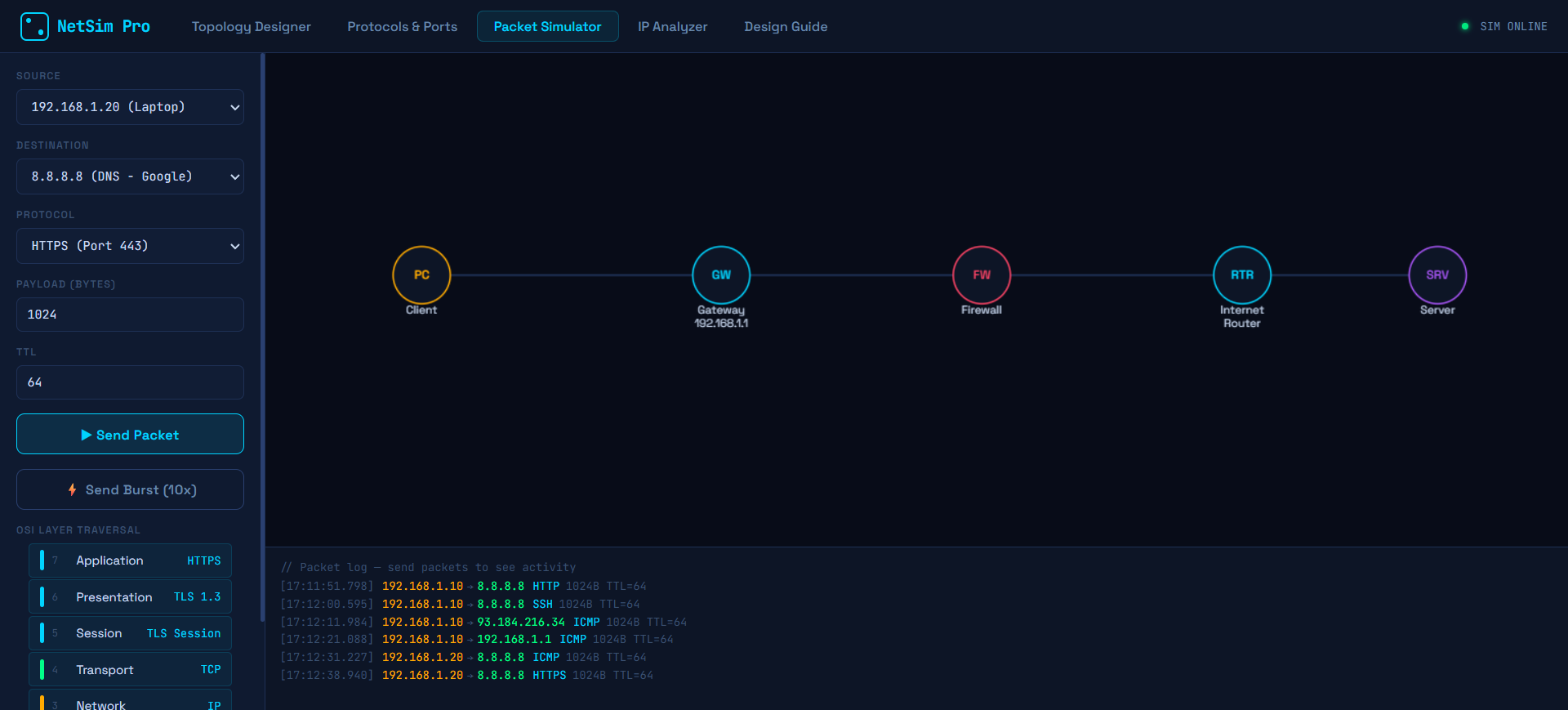Select the PC Client node

pyautogui.click(x=421, y=275)
